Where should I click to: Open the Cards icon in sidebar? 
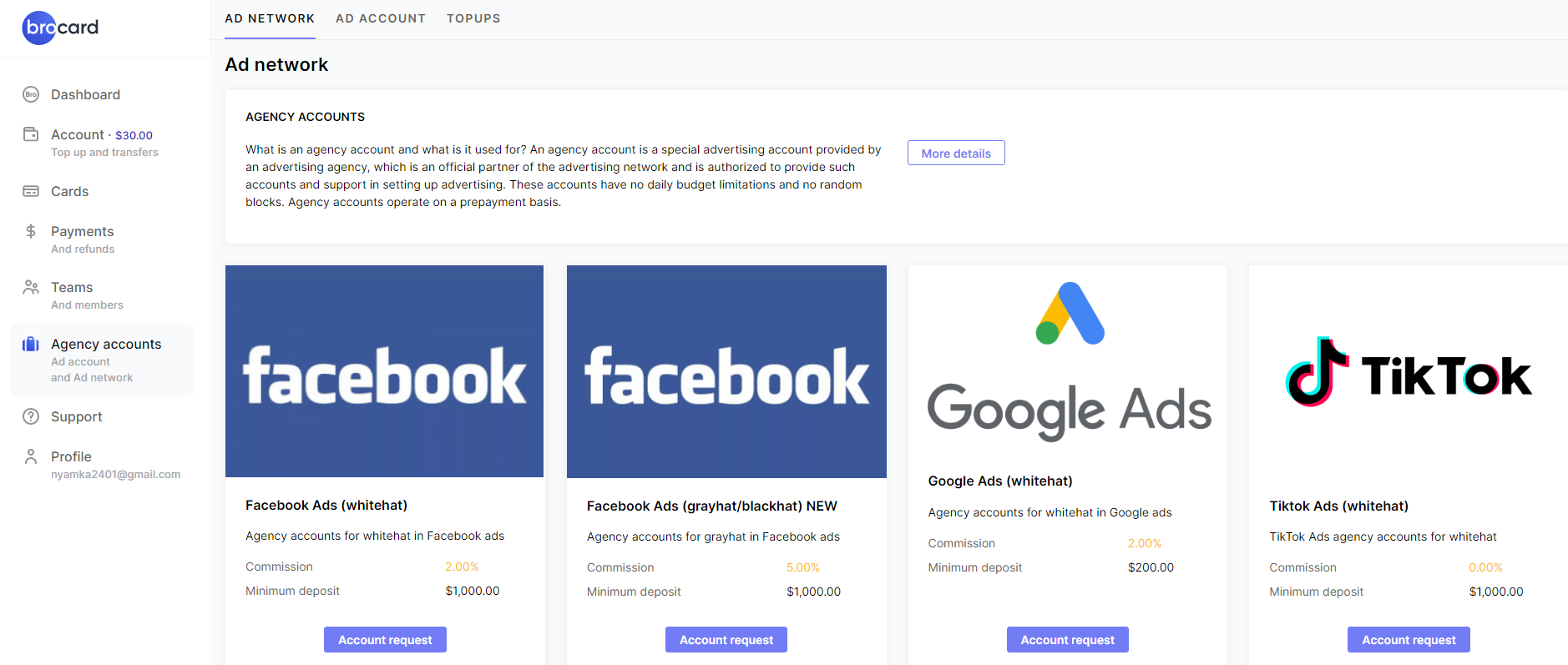31,191
